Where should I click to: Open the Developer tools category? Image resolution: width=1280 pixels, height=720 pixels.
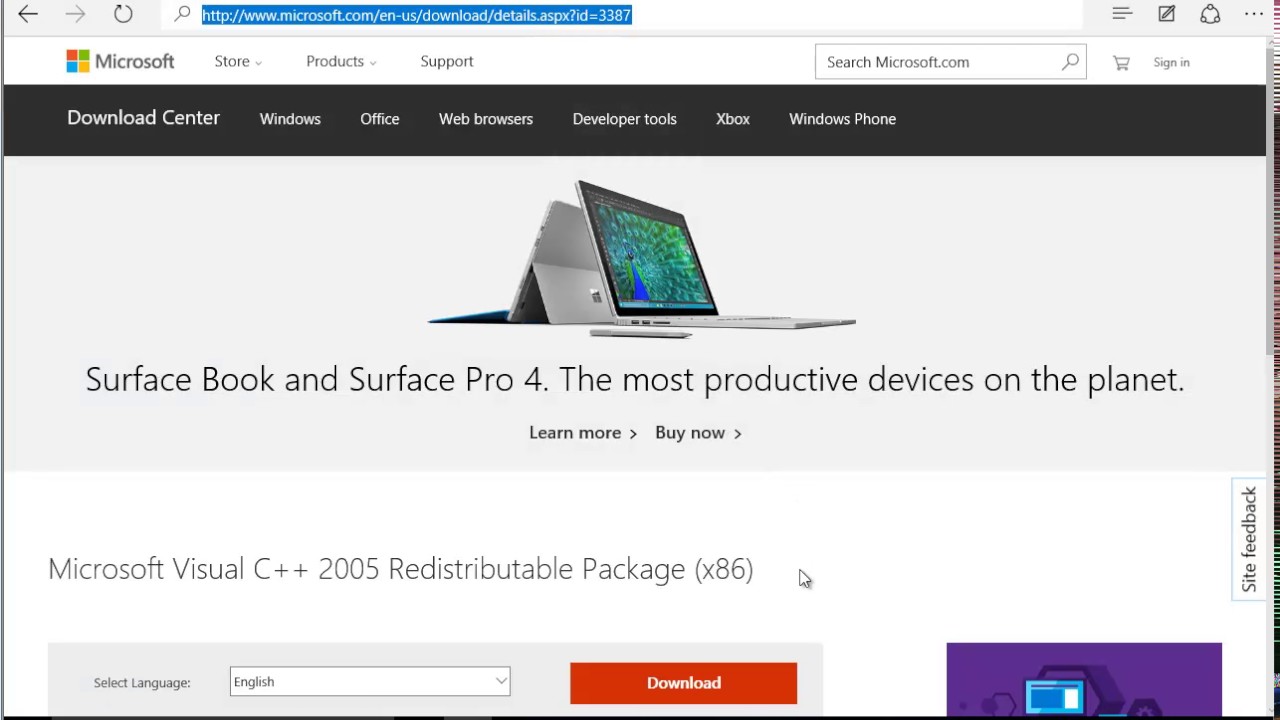pos(625,119)
